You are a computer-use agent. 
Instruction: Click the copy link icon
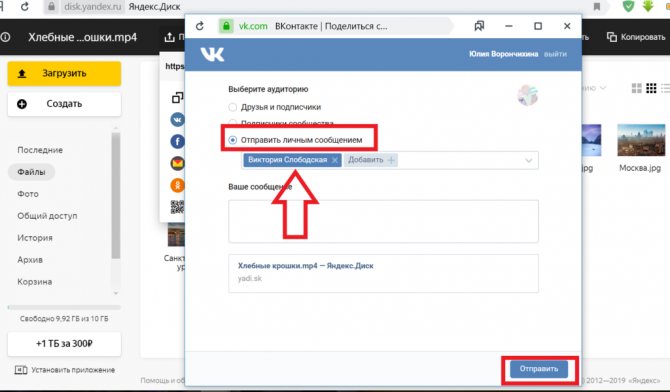click(x=177, y=98)
